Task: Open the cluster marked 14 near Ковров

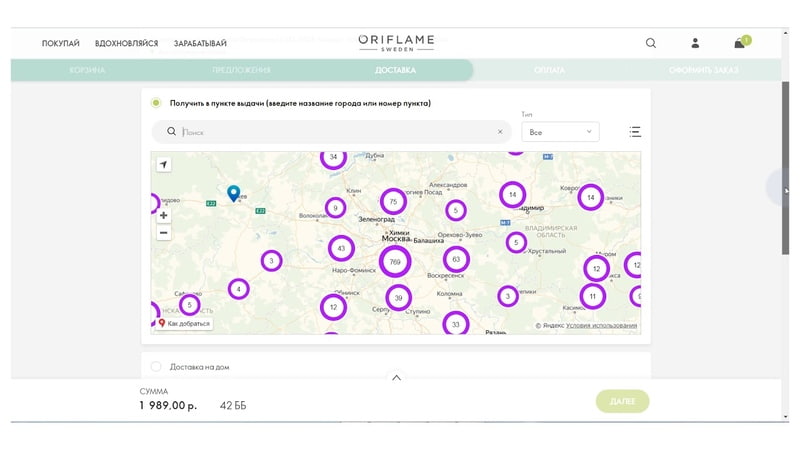Action: [x=590, y=197]
